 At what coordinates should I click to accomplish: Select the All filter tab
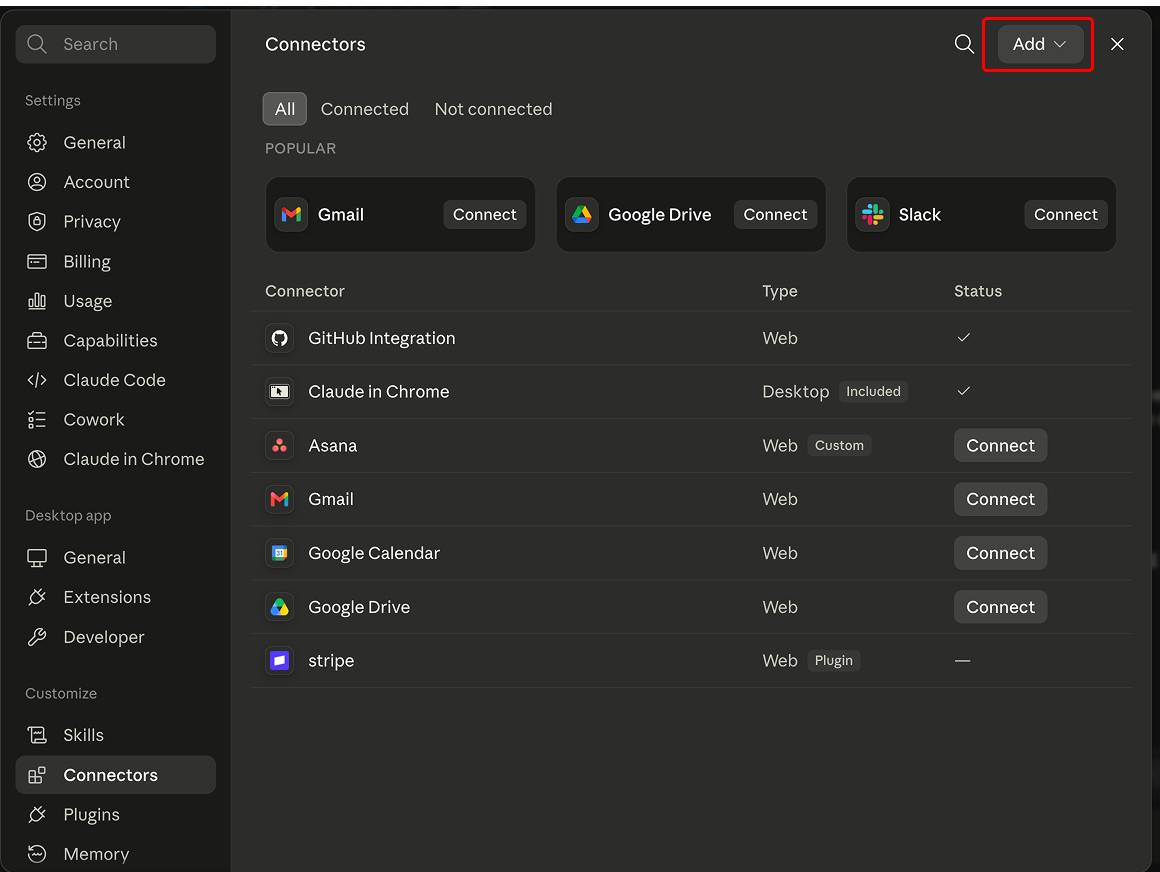click(285, 109)
